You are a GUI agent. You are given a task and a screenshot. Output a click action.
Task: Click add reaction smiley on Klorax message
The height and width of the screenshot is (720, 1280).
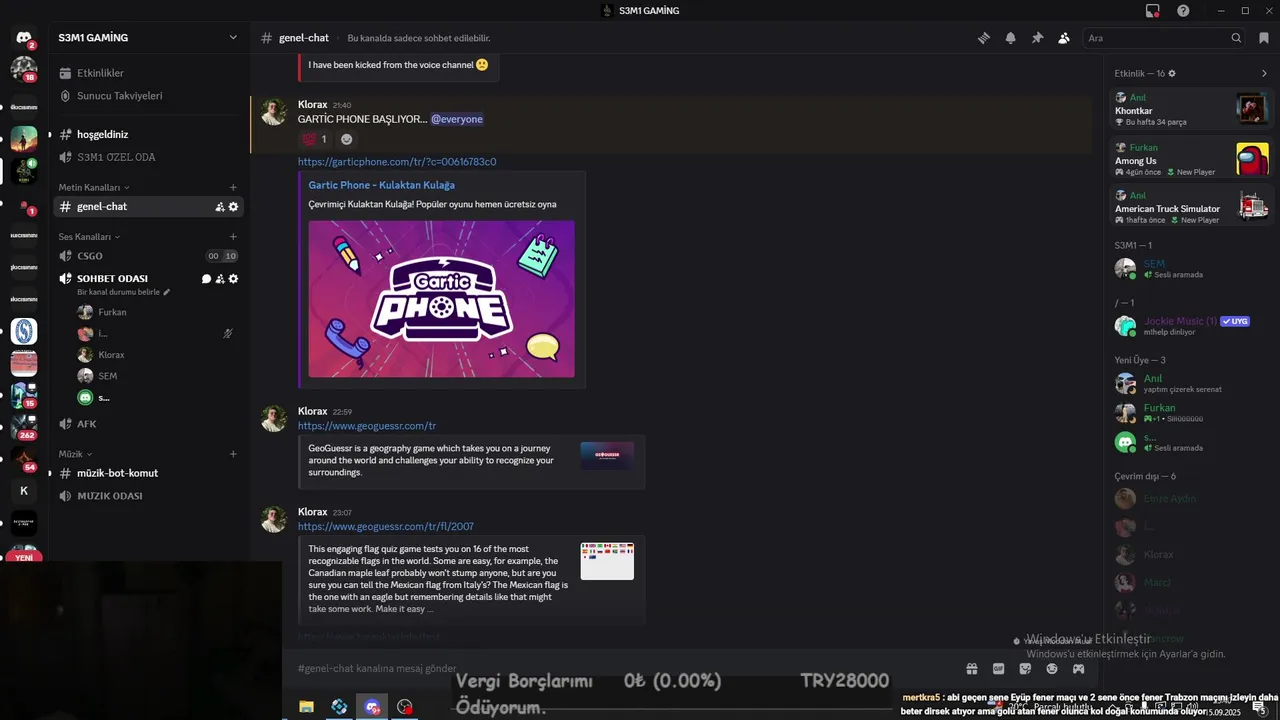(x=346, y=139)
